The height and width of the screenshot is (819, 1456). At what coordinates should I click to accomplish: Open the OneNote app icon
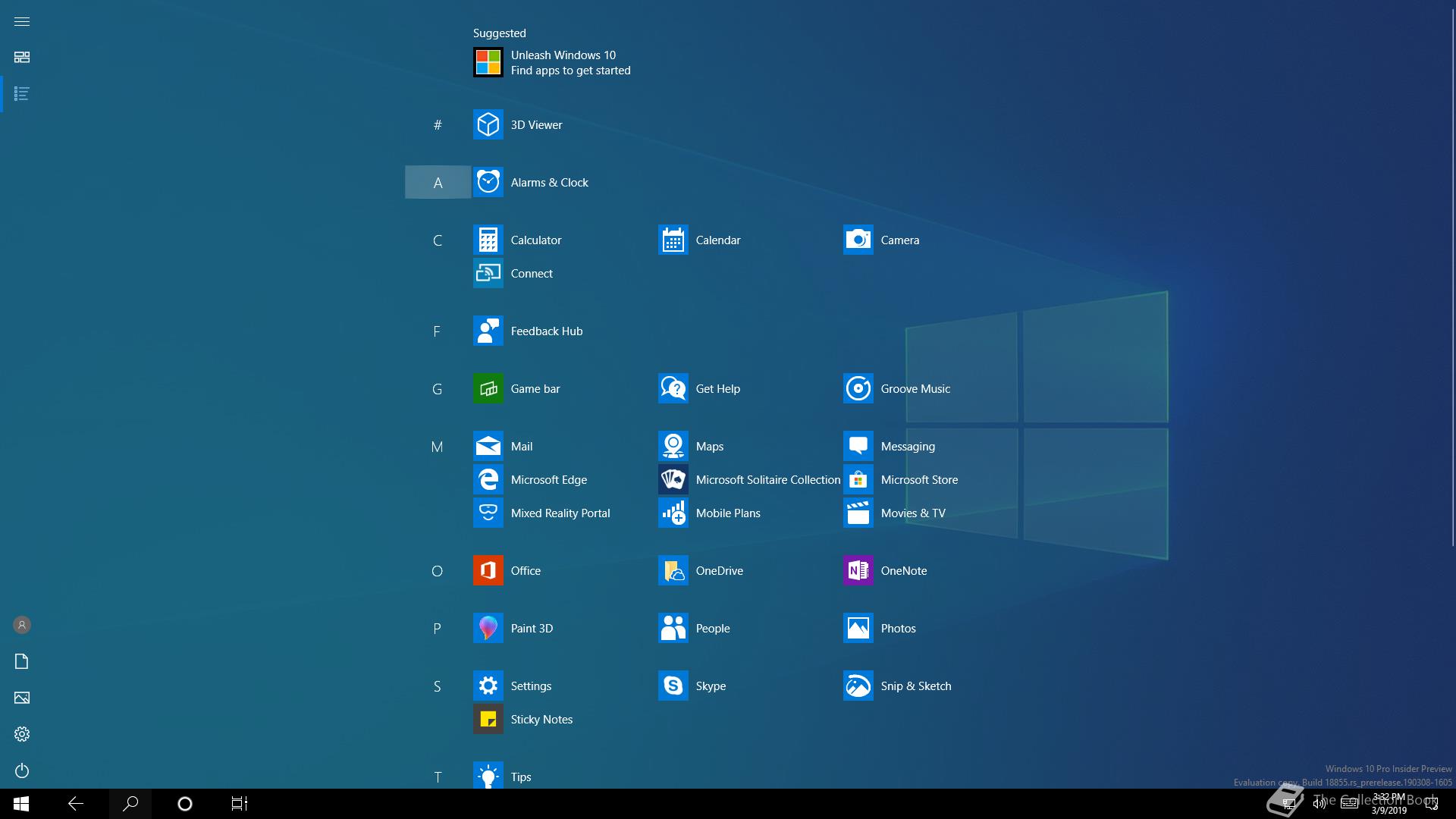(x=858, y=570)
